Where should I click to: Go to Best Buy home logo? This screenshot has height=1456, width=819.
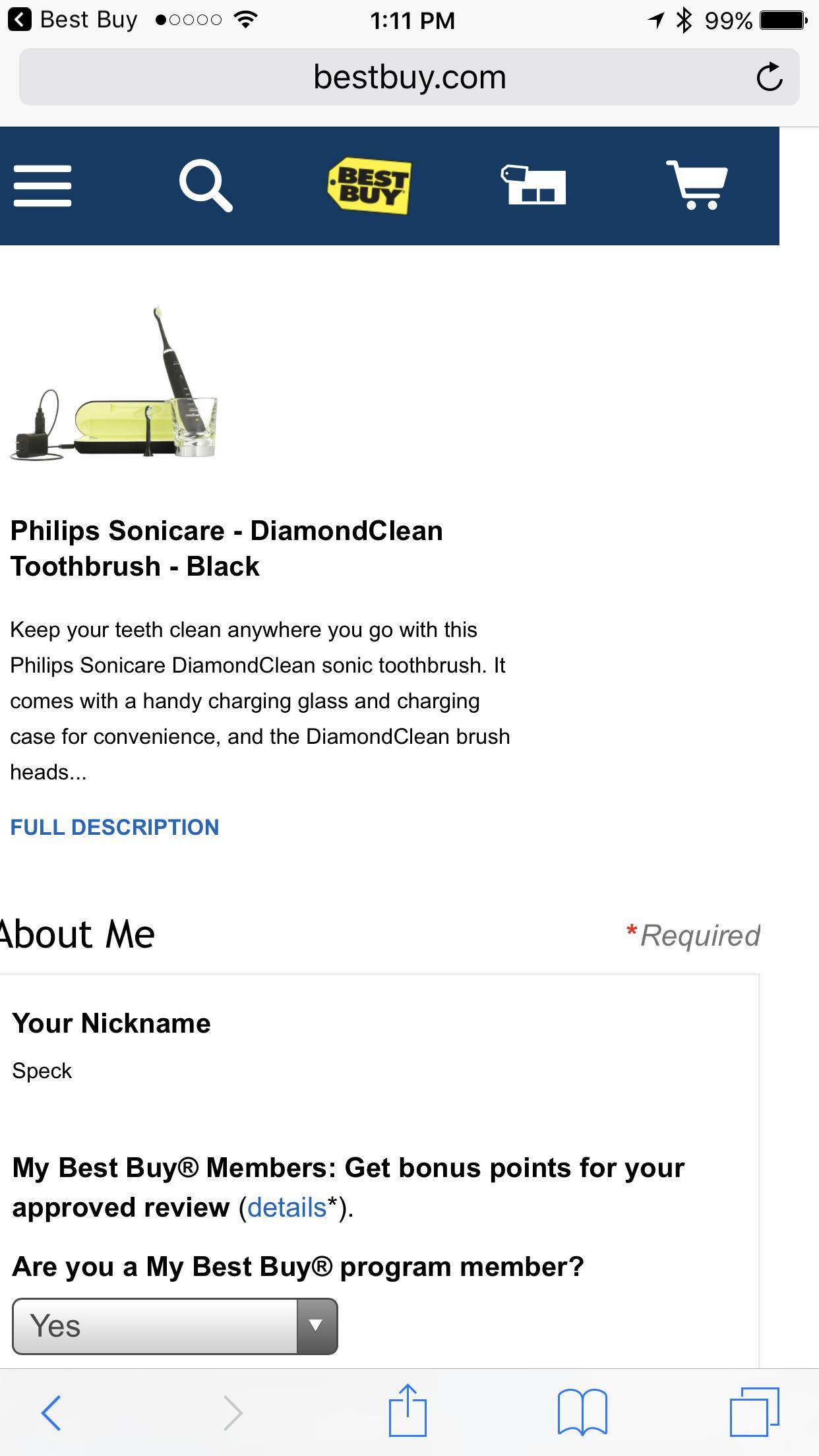(369, 186)
